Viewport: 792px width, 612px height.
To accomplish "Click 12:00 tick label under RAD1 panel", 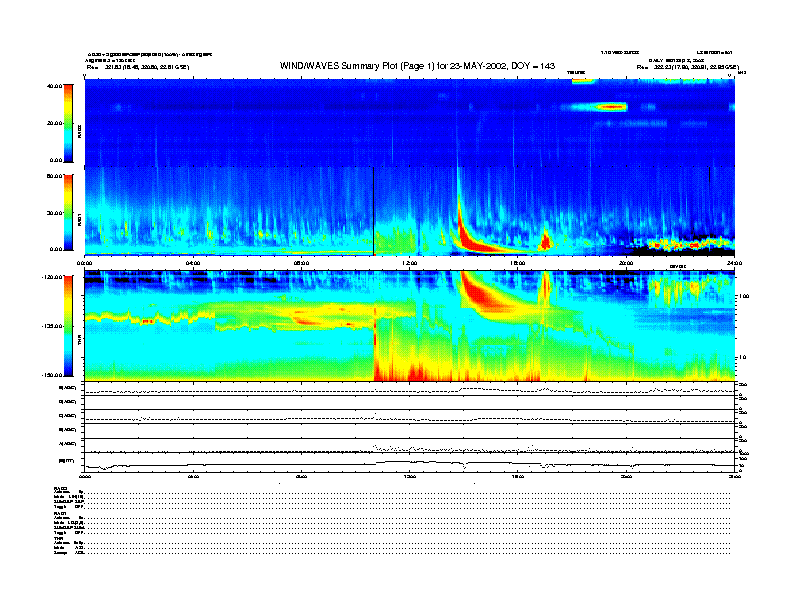I will point(410,263).
